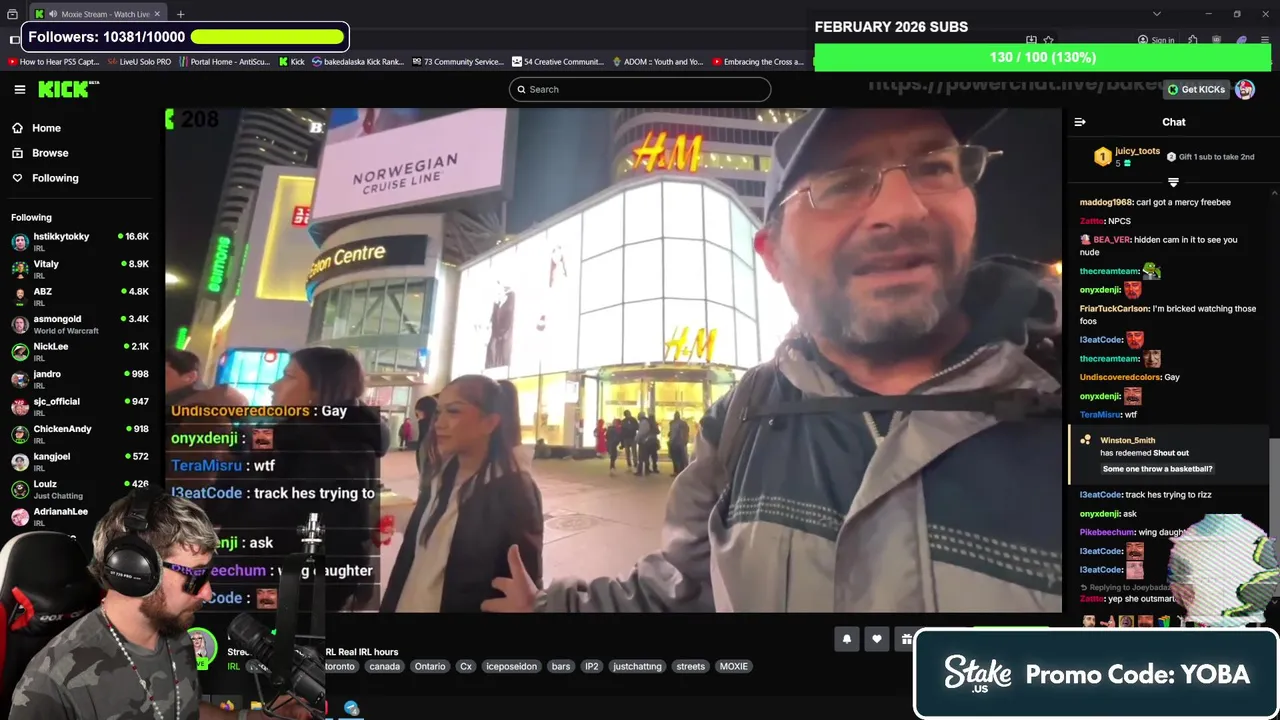Click juicy_toots in the leaderboard
1280x720 pixels.
(x=1137, y=151)
